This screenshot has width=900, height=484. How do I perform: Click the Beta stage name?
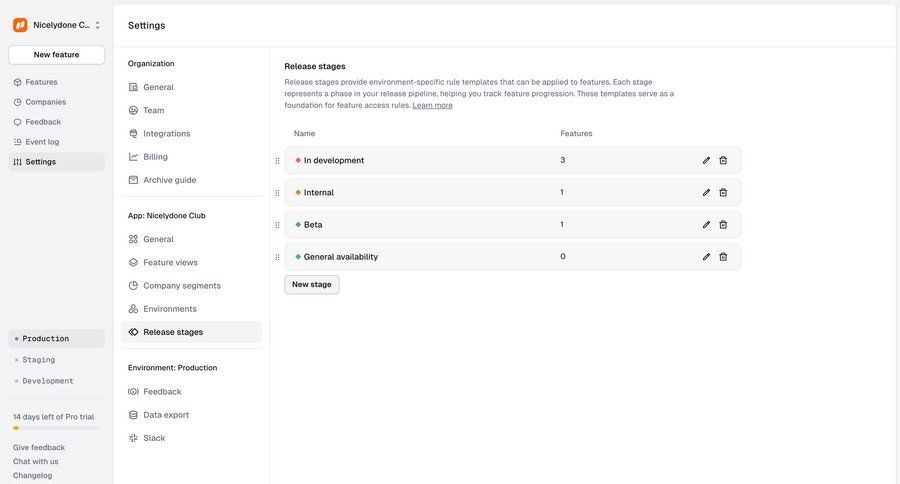tap(313, 225)
